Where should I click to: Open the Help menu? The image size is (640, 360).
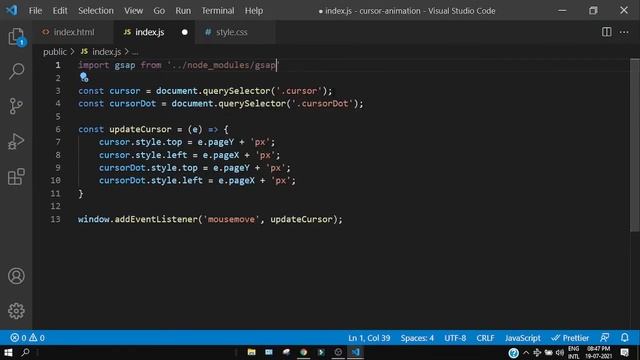point(253,11)
